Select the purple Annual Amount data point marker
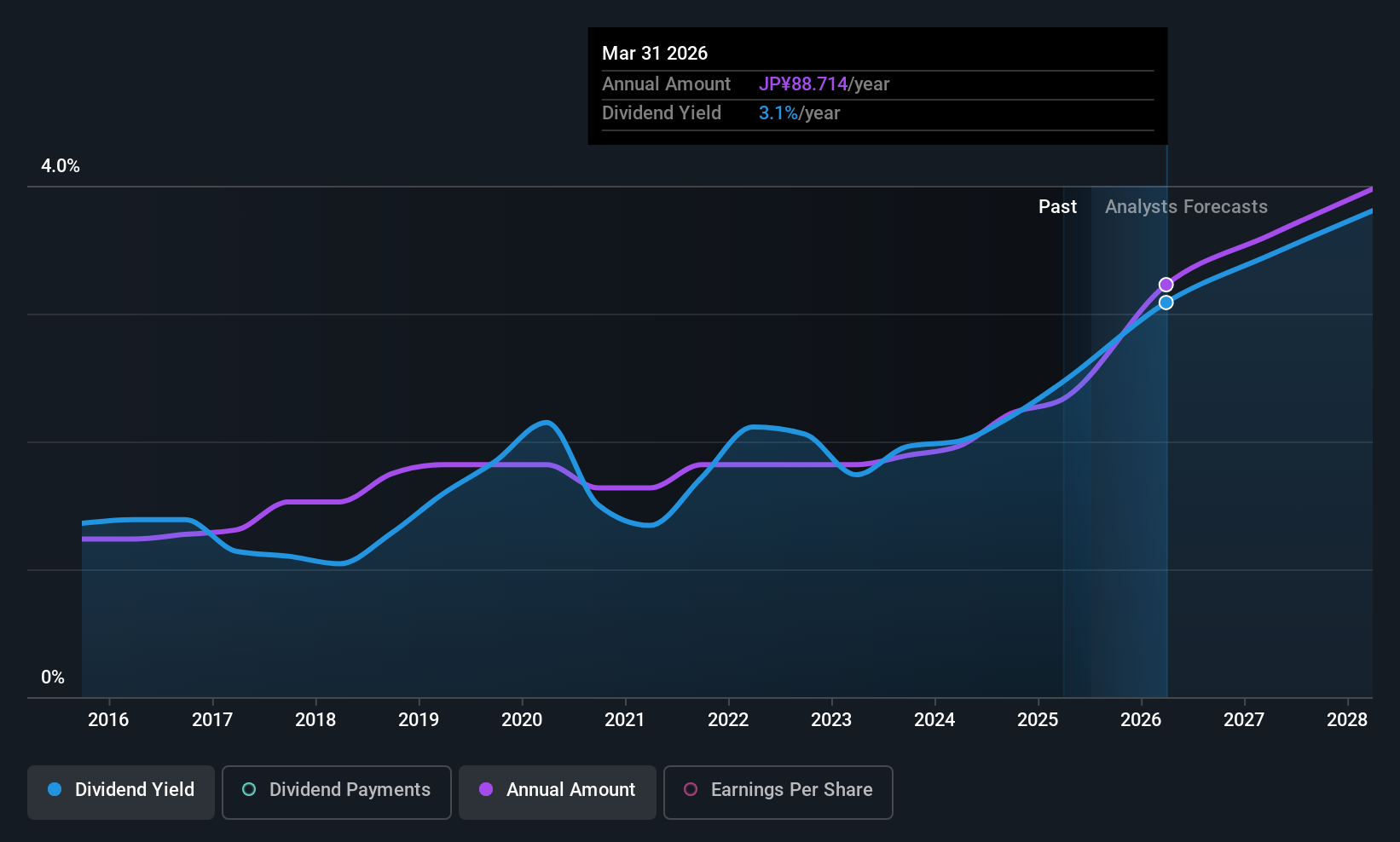 1166,285
